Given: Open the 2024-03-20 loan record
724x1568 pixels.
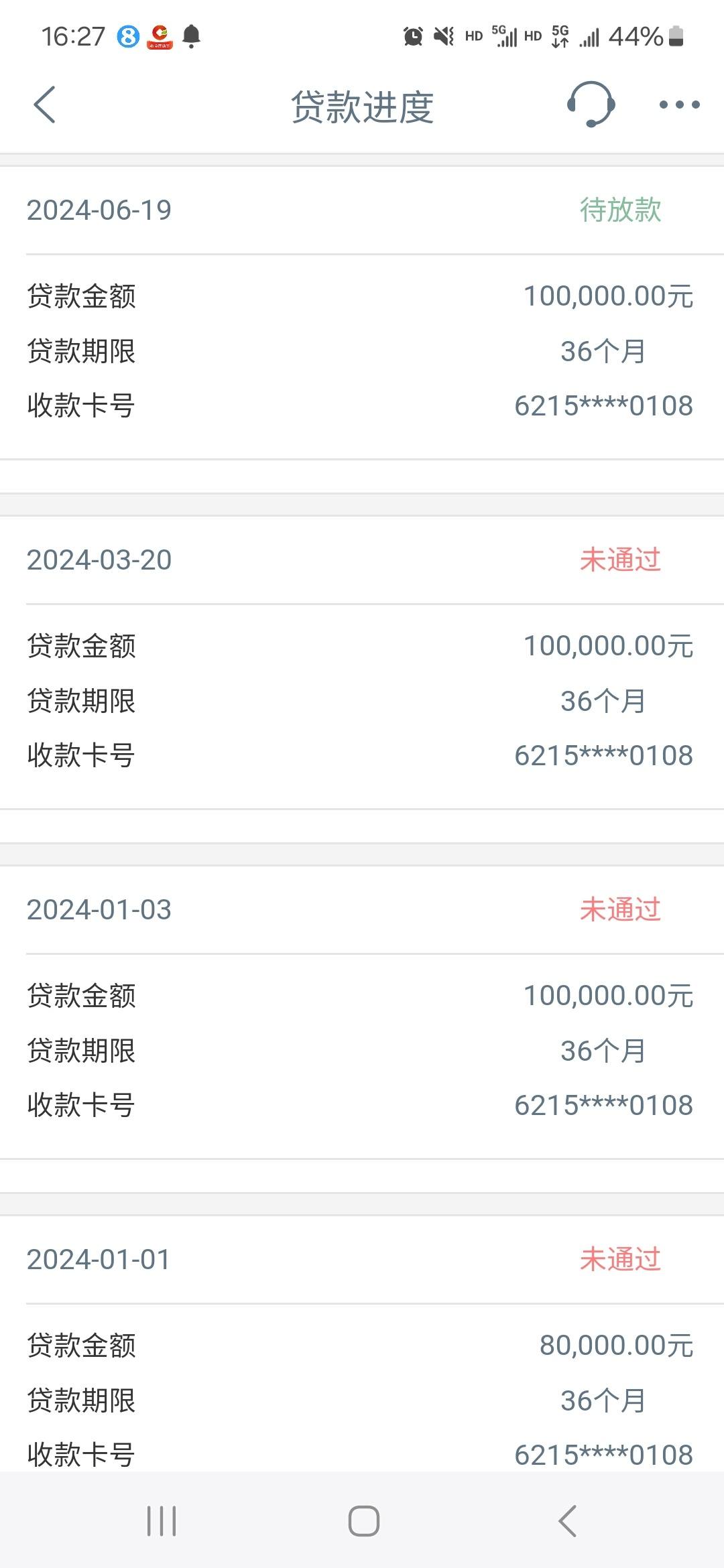Looking at the screenshot, I should click(362, 663).
